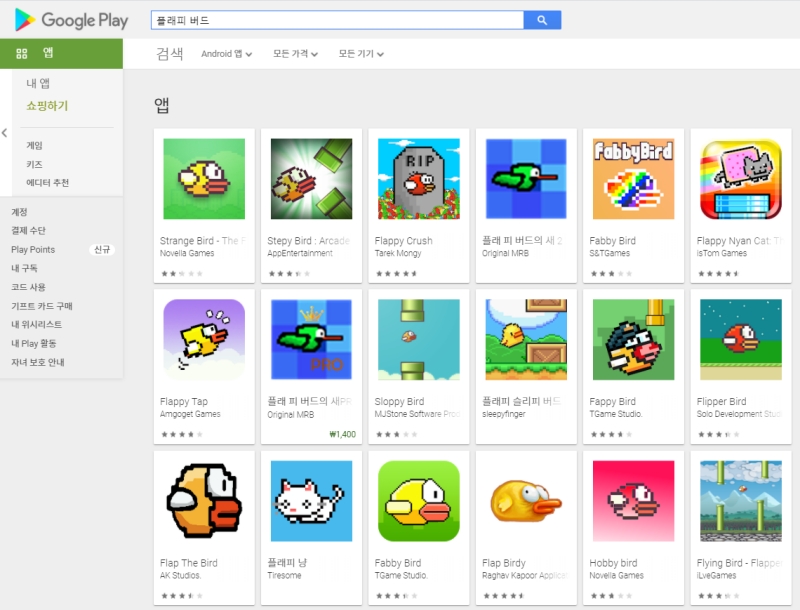
Task: Open Play Points in sidebar
Action: pos(33,249)
